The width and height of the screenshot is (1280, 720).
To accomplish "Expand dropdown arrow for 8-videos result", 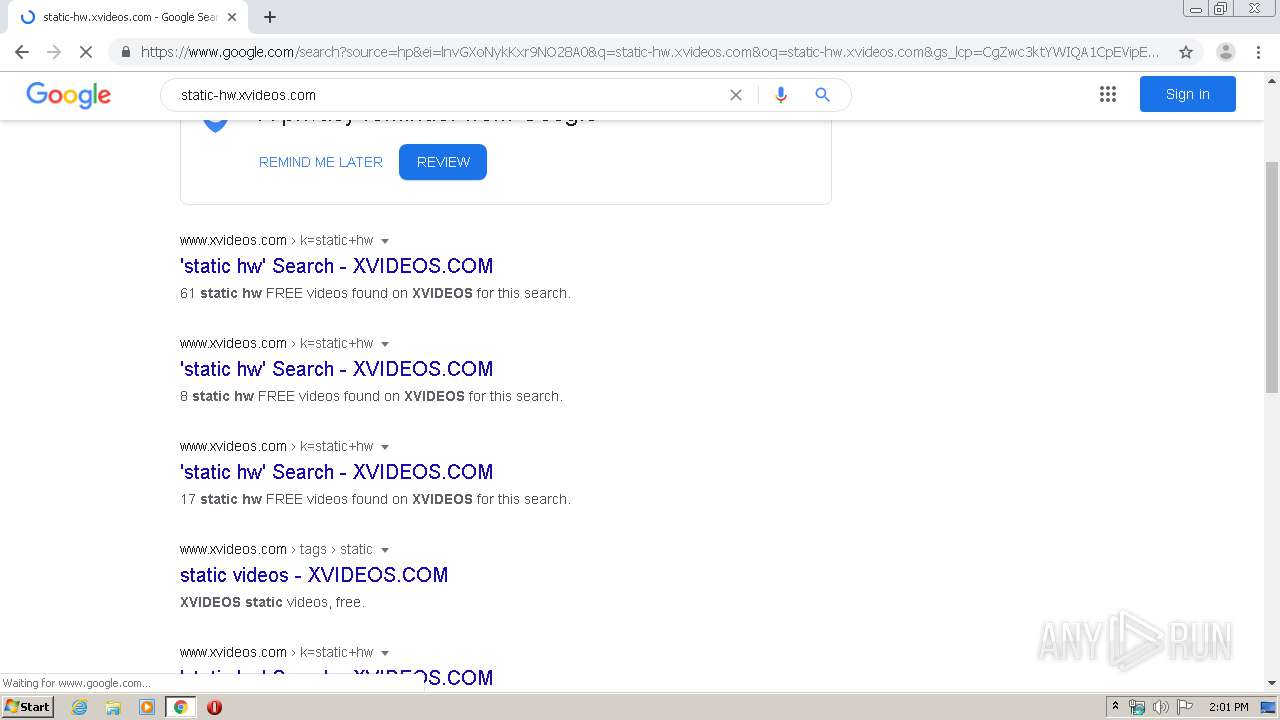I will 385,344.
